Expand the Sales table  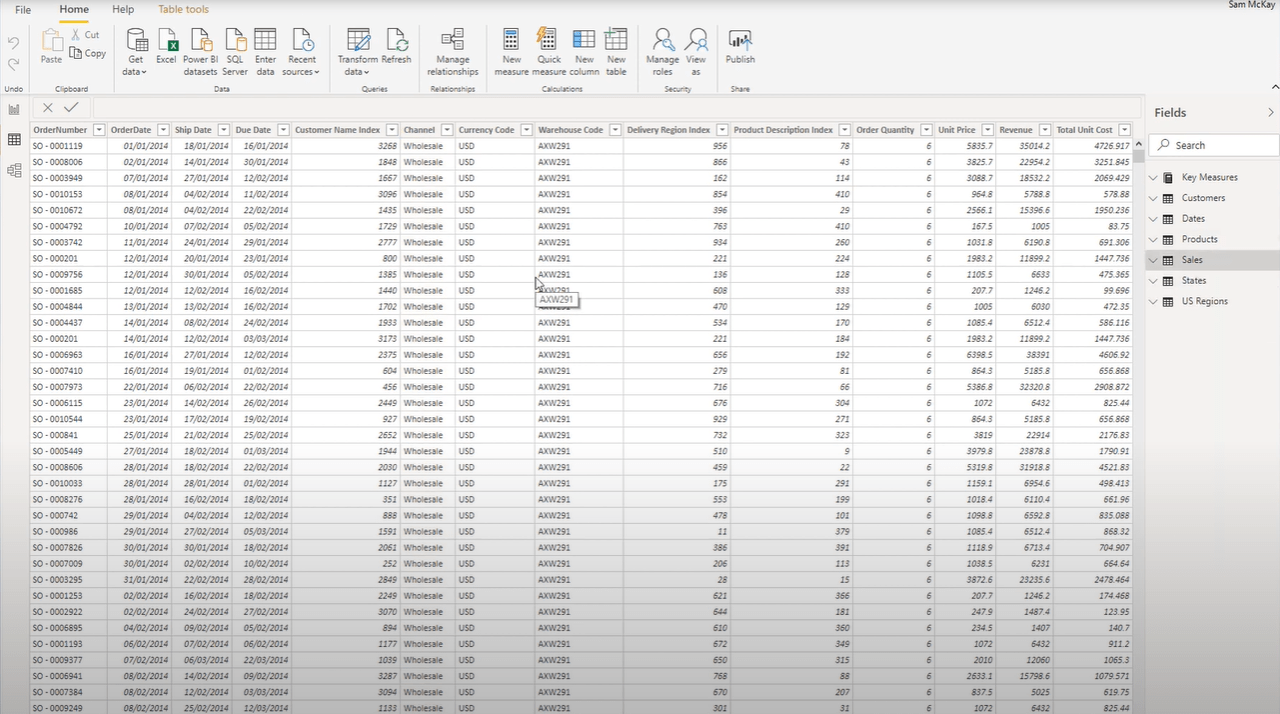[x=1153, y=260]
